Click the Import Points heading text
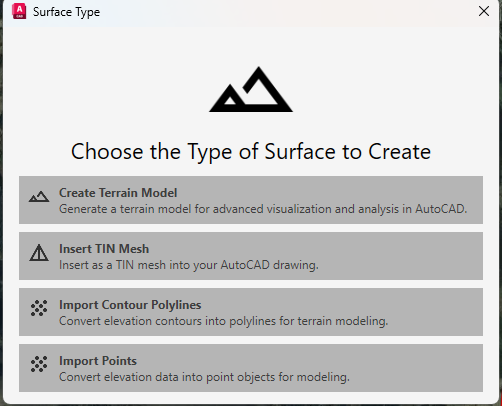Viewport: 502px width, 406px height. coord(98,361)
